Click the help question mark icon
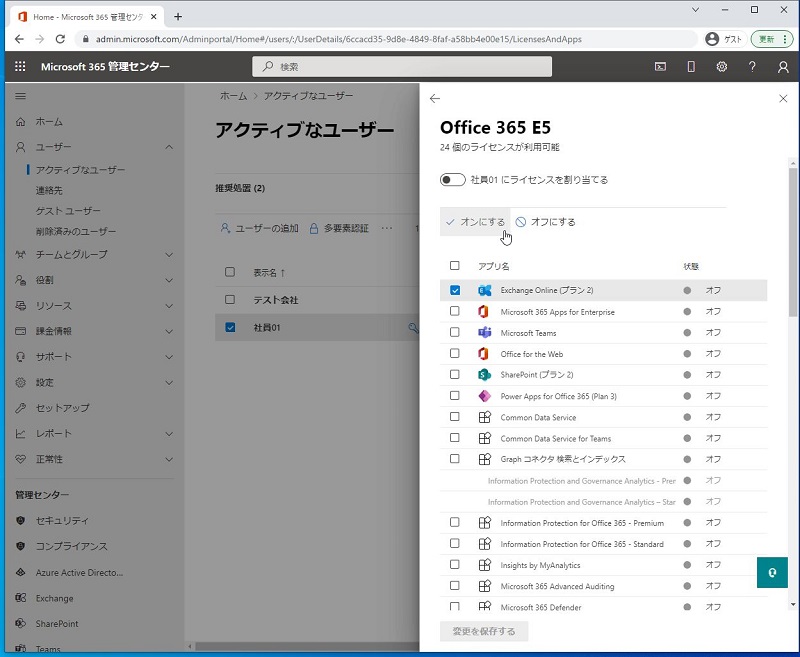 (752, 66)
